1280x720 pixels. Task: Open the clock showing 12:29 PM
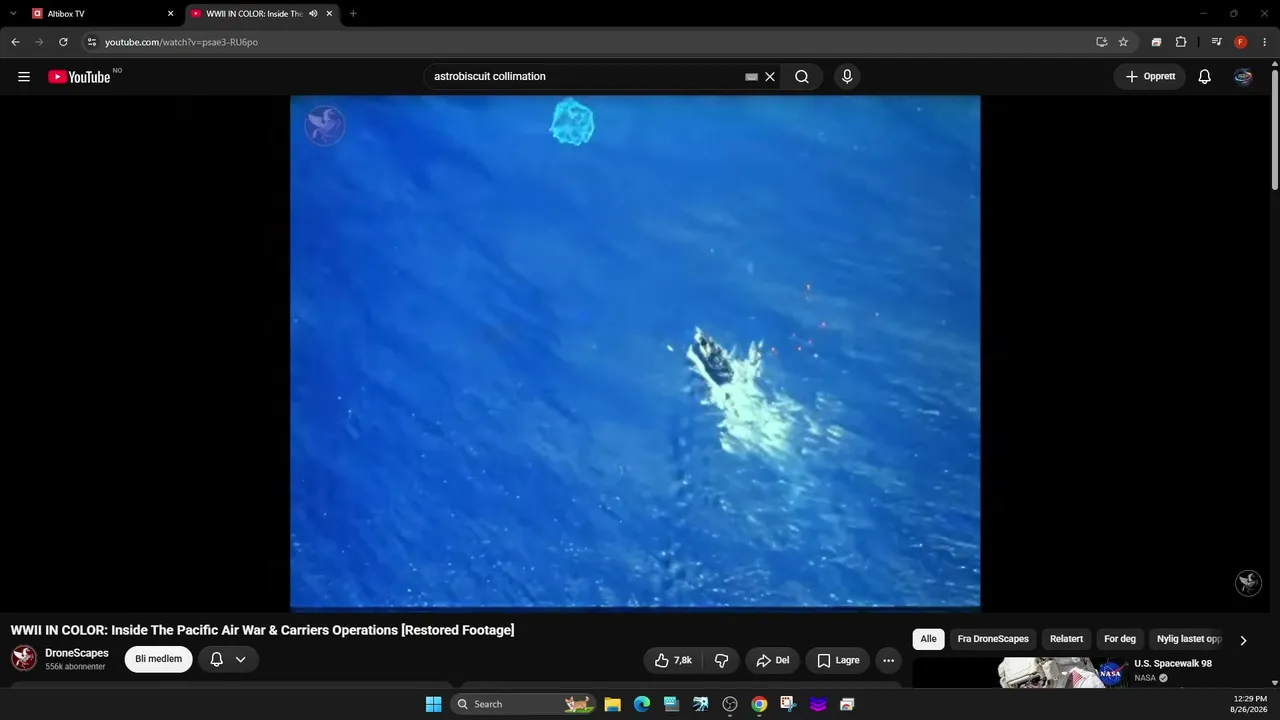pyautogui.click(x=1251, y=704)
